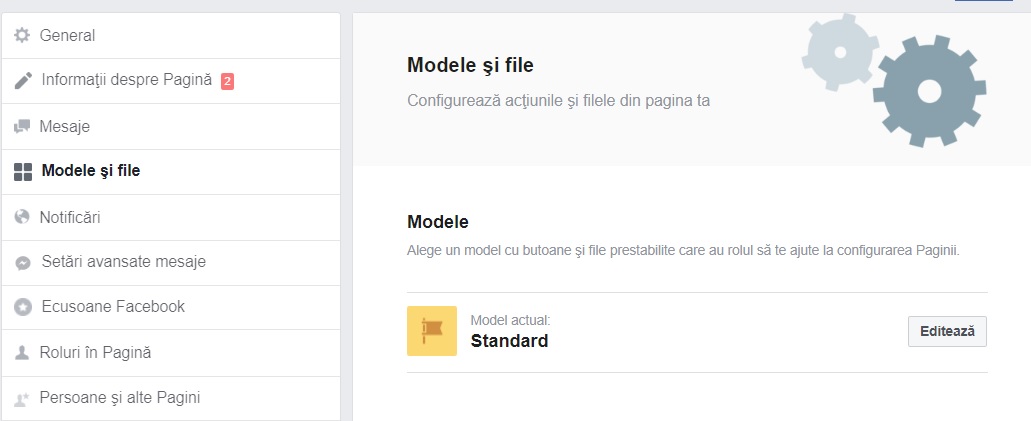Screen dimensions: 1031x421
Task: Open the General settings label
Action: [67, 35]
